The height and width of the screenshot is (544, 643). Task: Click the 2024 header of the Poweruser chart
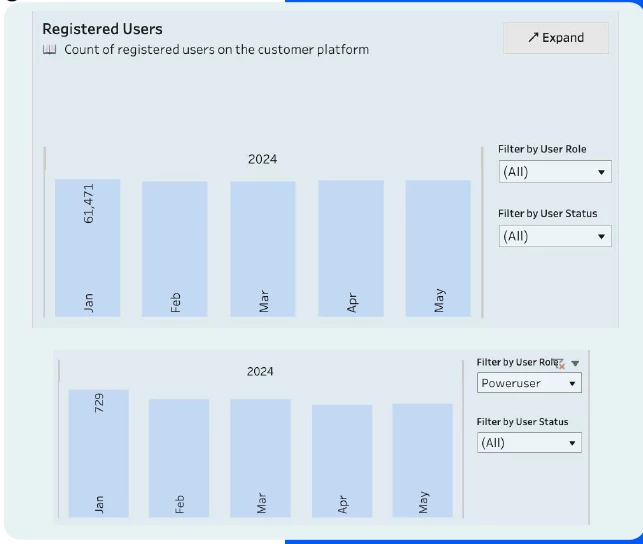point(260,372)
